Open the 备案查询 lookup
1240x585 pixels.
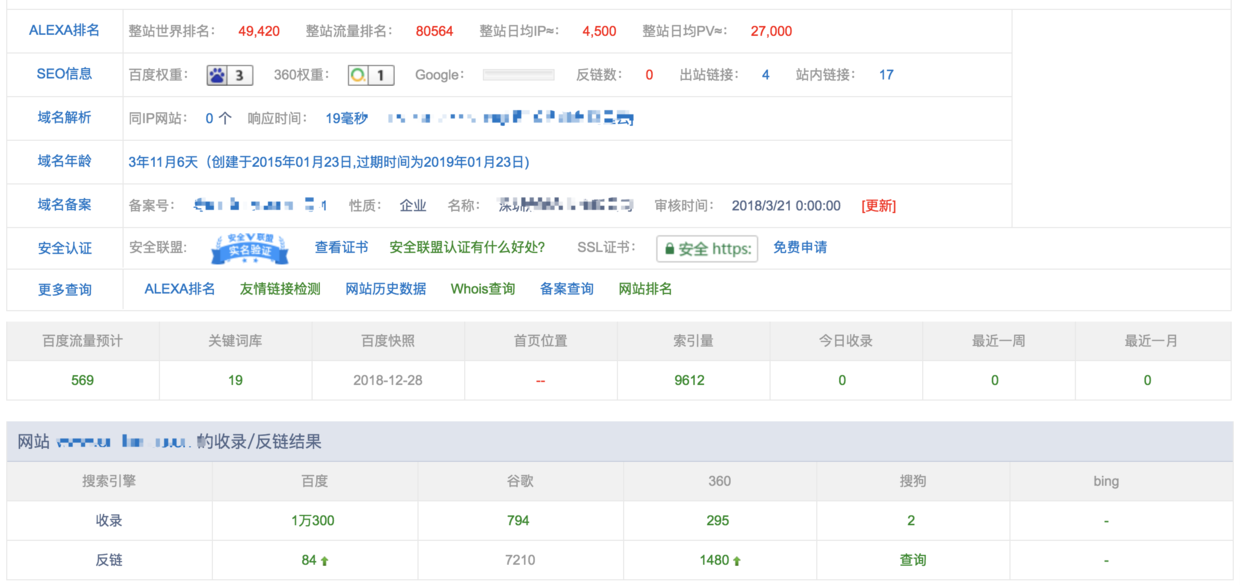[566, 290]
